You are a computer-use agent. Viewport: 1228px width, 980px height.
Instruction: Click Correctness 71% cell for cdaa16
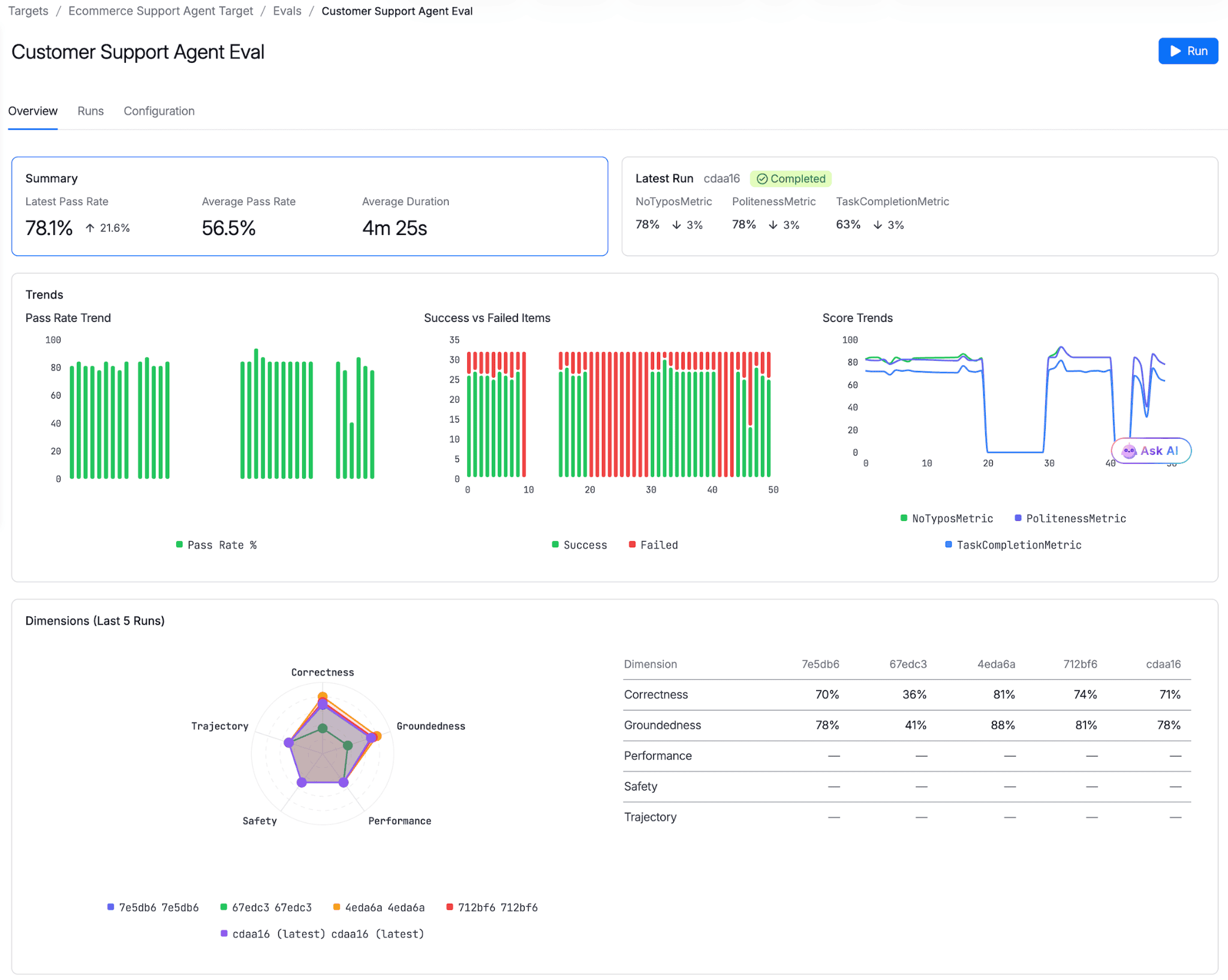1169,695
